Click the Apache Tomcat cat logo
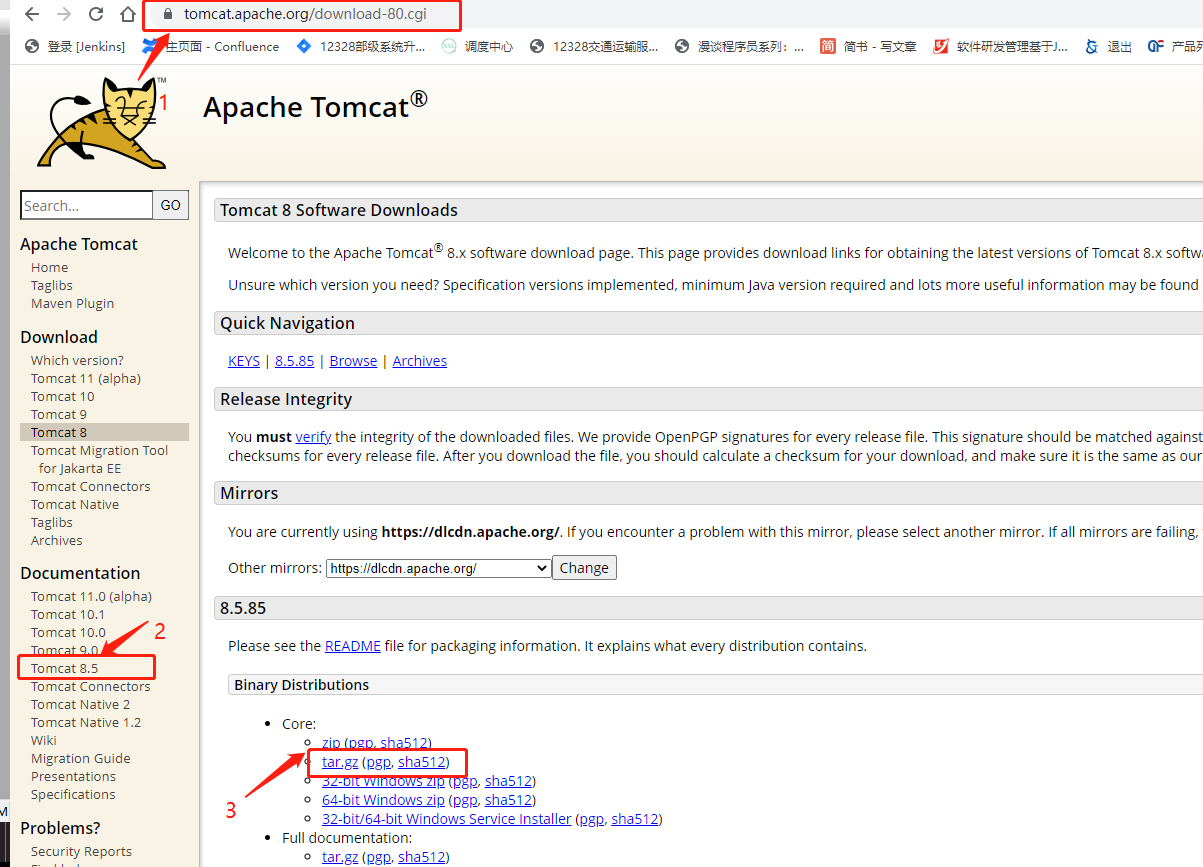The width and height of the screenshot is (1203, 867). tap(100, 118)
